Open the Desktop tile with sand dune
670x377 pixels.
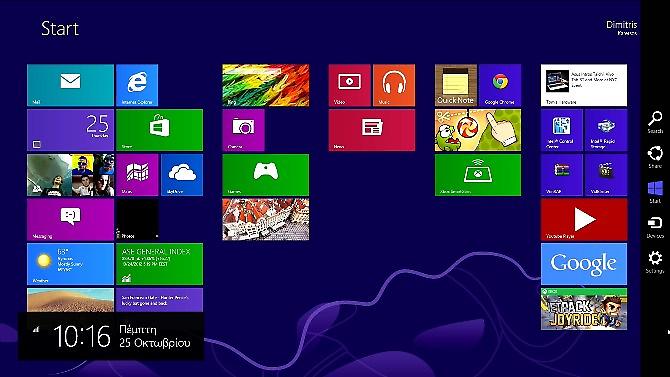coord(71,300)
